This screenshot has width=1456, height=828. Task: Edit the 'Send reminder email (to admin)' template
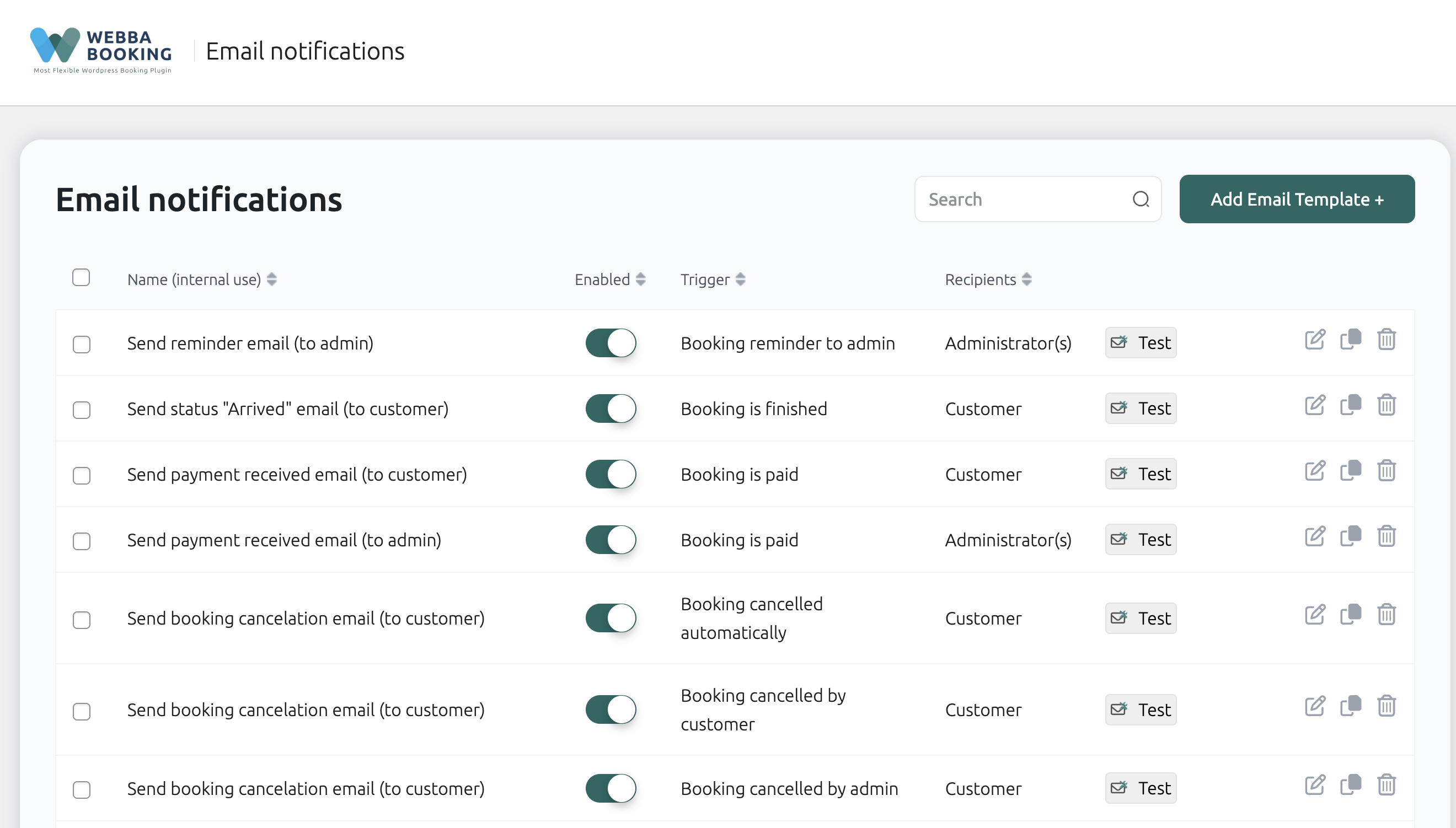pos(1315,340)
